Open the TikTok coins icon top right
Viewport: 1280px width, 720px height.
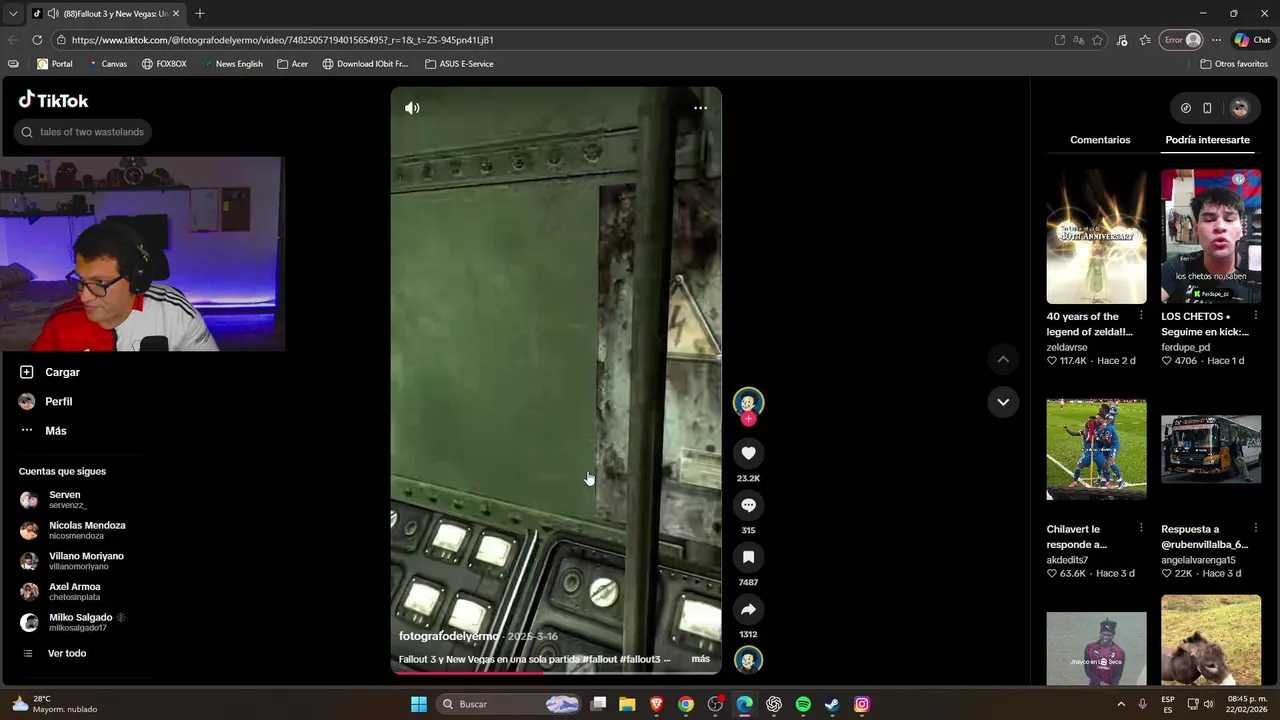[1186, 108]
